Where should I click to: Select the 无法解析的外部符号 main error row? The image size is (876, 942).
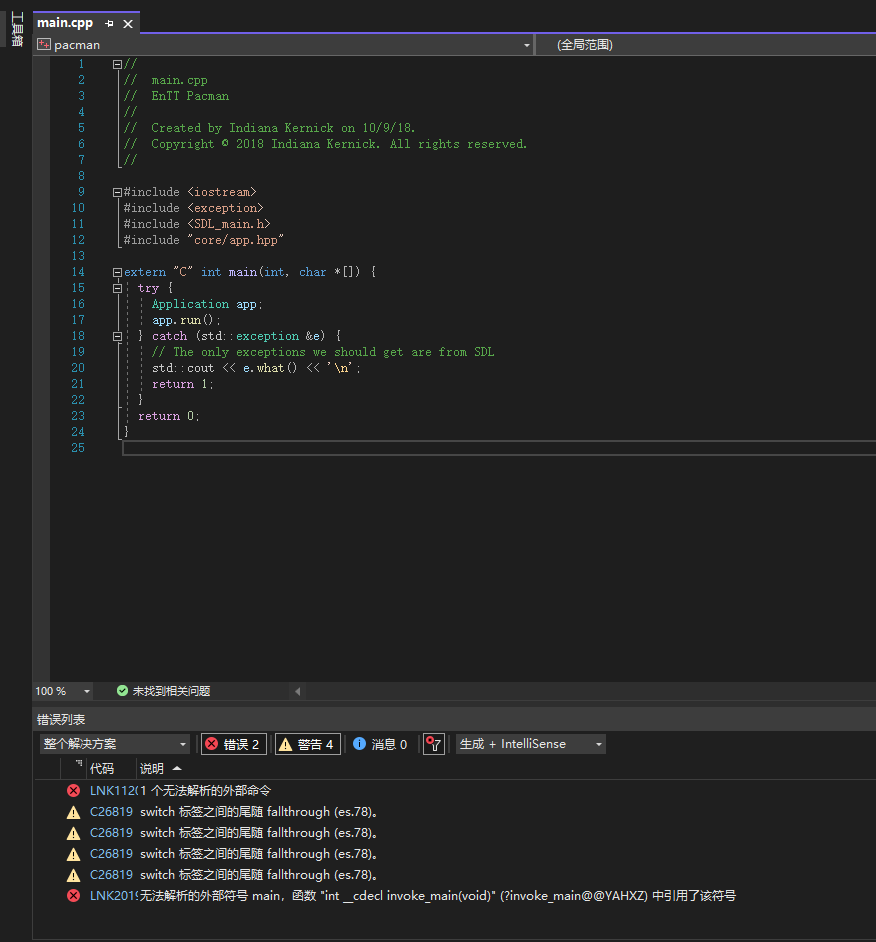[x=455, y=896]
